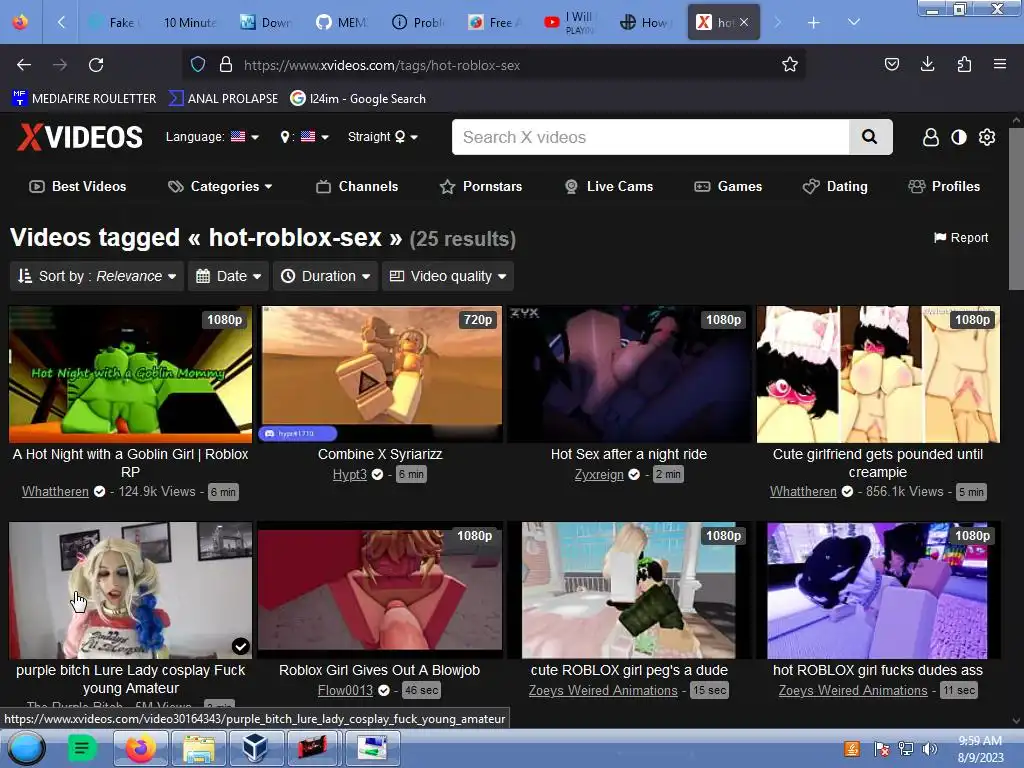Open Live Cams in the site menu

click(609, 187)
